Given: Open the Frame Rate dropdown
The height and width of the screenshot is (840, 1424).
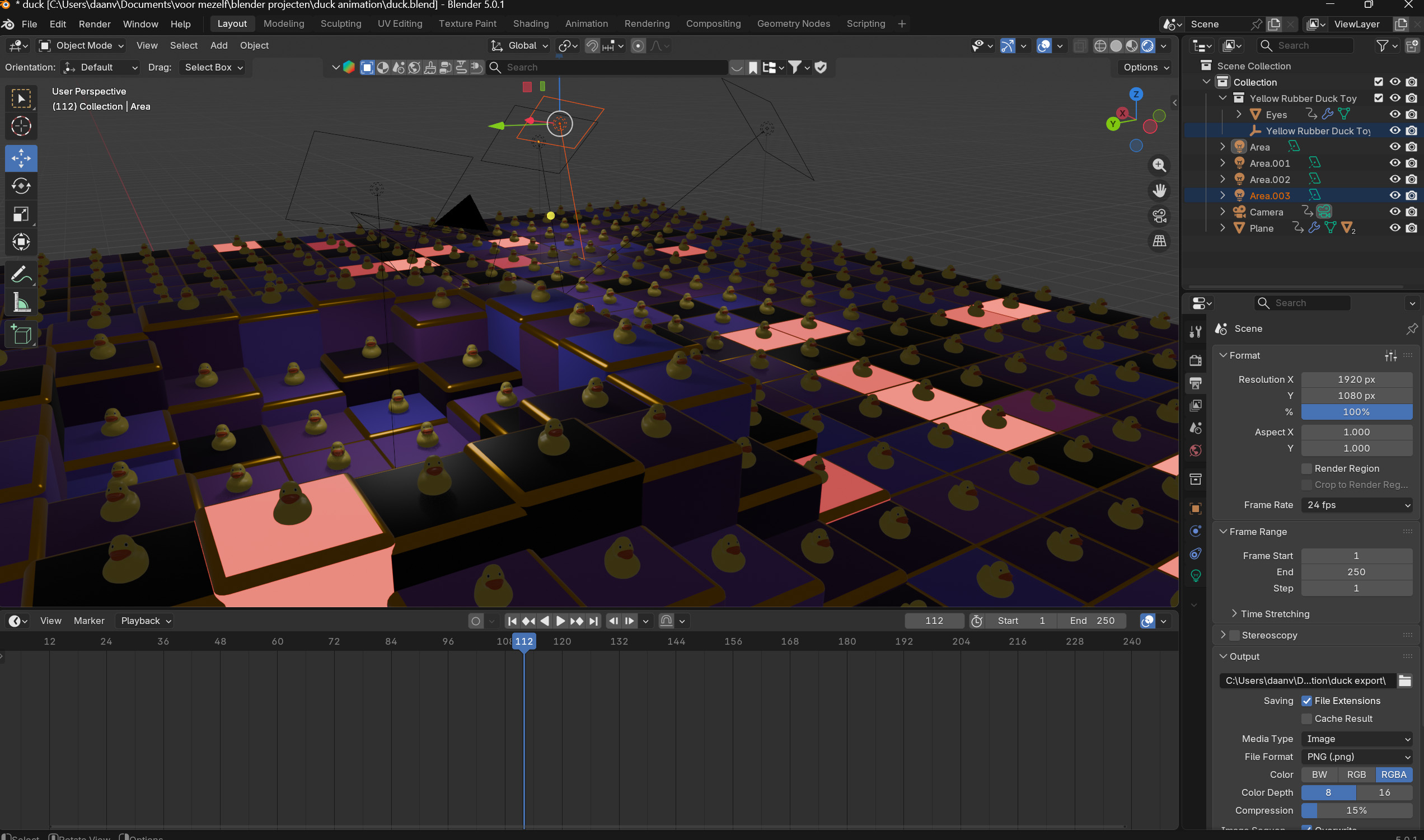Looking at the screenshot, I should click(1356, 505).
